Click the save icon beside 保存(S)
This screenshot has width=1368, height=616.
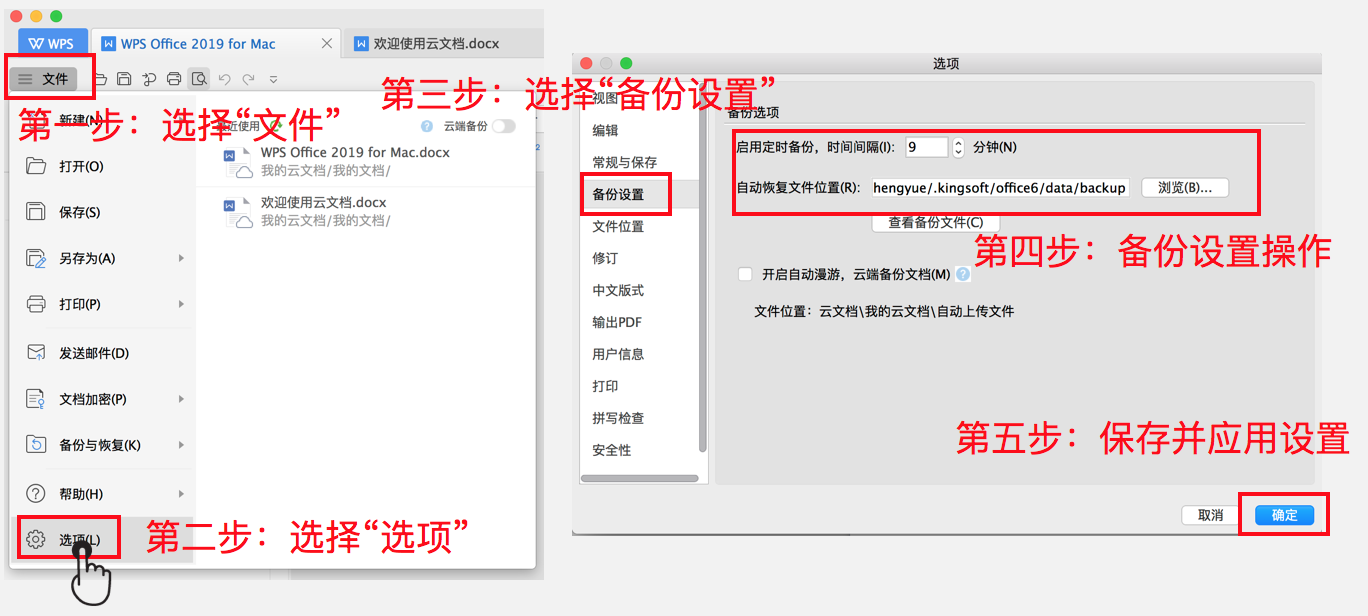click(x=36, y=212)
